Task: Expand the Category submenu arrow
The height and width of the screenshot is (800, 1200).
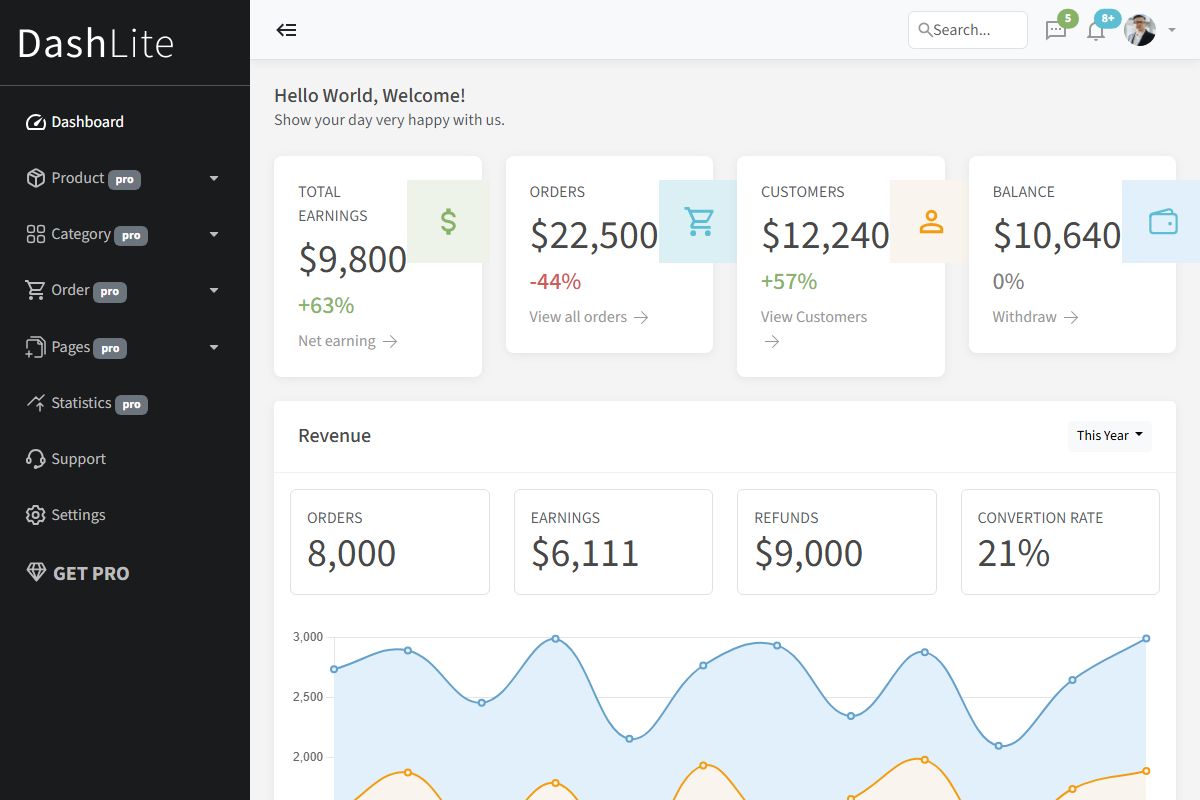Action: point(213,234)
